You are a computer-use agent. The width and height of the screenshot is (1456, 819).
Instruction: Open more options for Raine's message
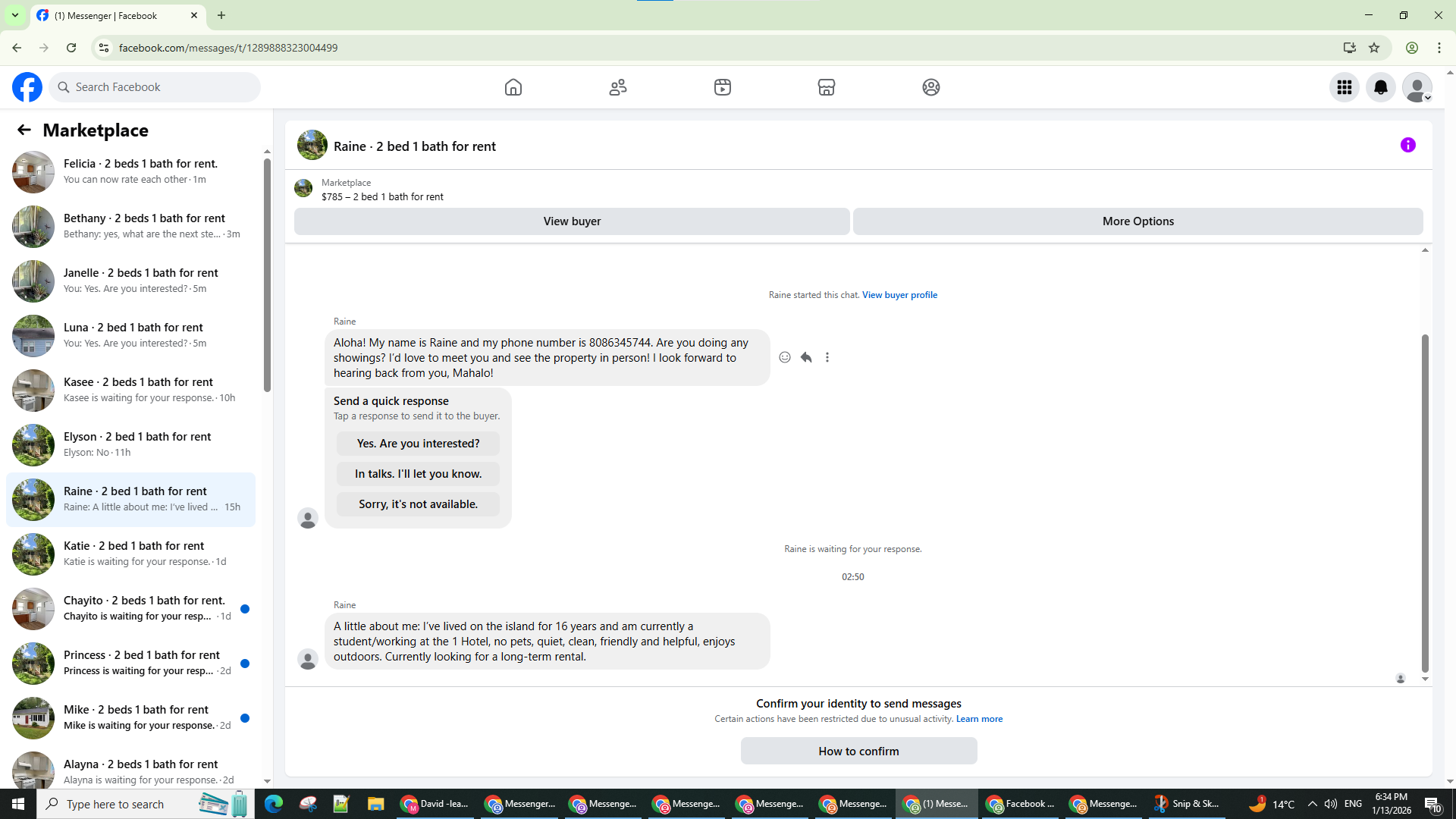coord(827,357)
